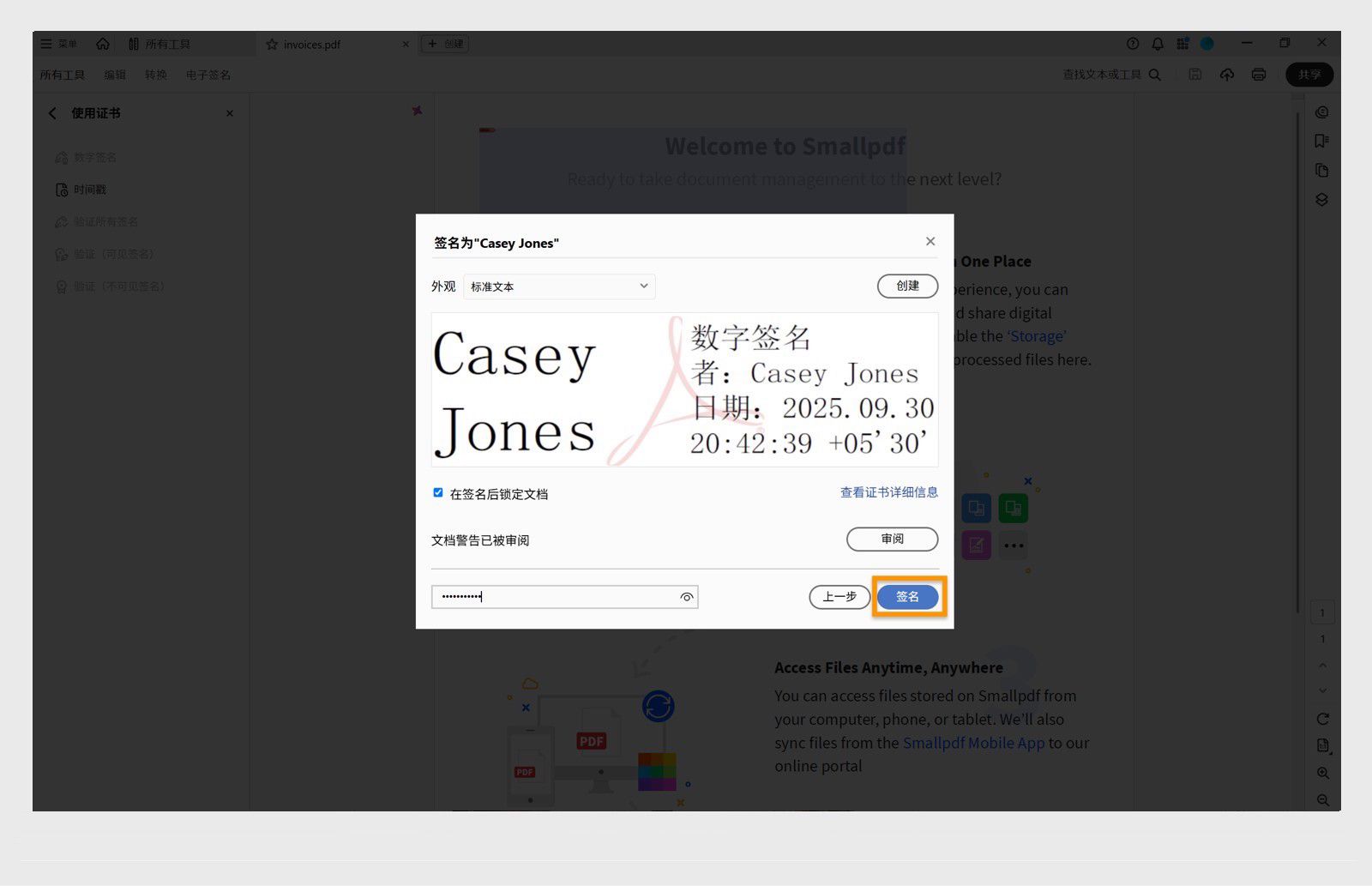Image resolution: width=1372 pixels, height=886 pixels.
Task: Go to previous page with up chevron
Action: pos(1322,665)
